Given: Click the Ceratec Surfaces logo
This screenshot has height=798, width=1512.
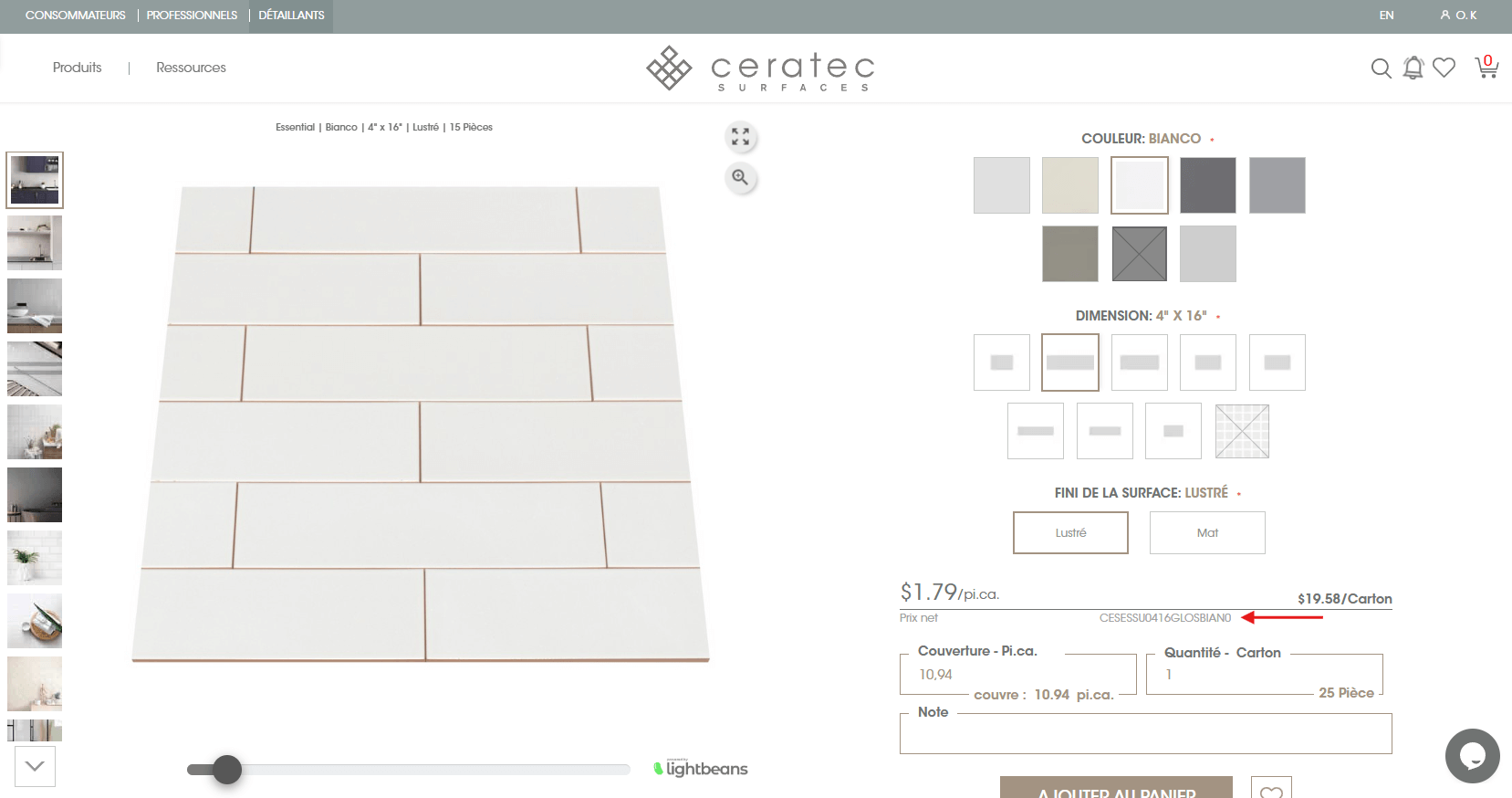Looking at the screenshot, I should coord(761,68).
